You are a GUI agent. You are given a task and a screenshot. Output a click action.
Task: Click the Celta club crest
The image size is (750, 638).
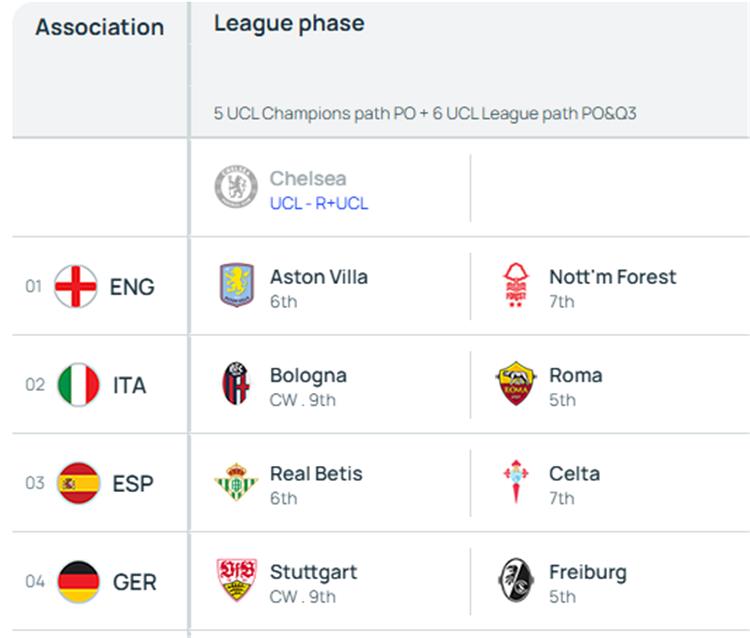tap(516, 483)
